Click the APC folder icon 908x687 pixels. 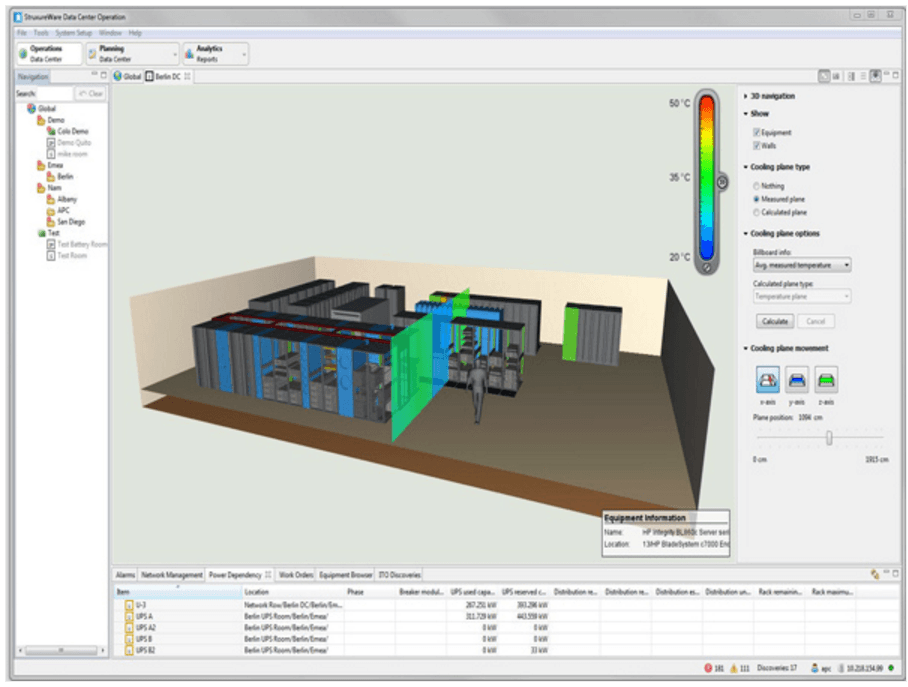click(51, 210)
